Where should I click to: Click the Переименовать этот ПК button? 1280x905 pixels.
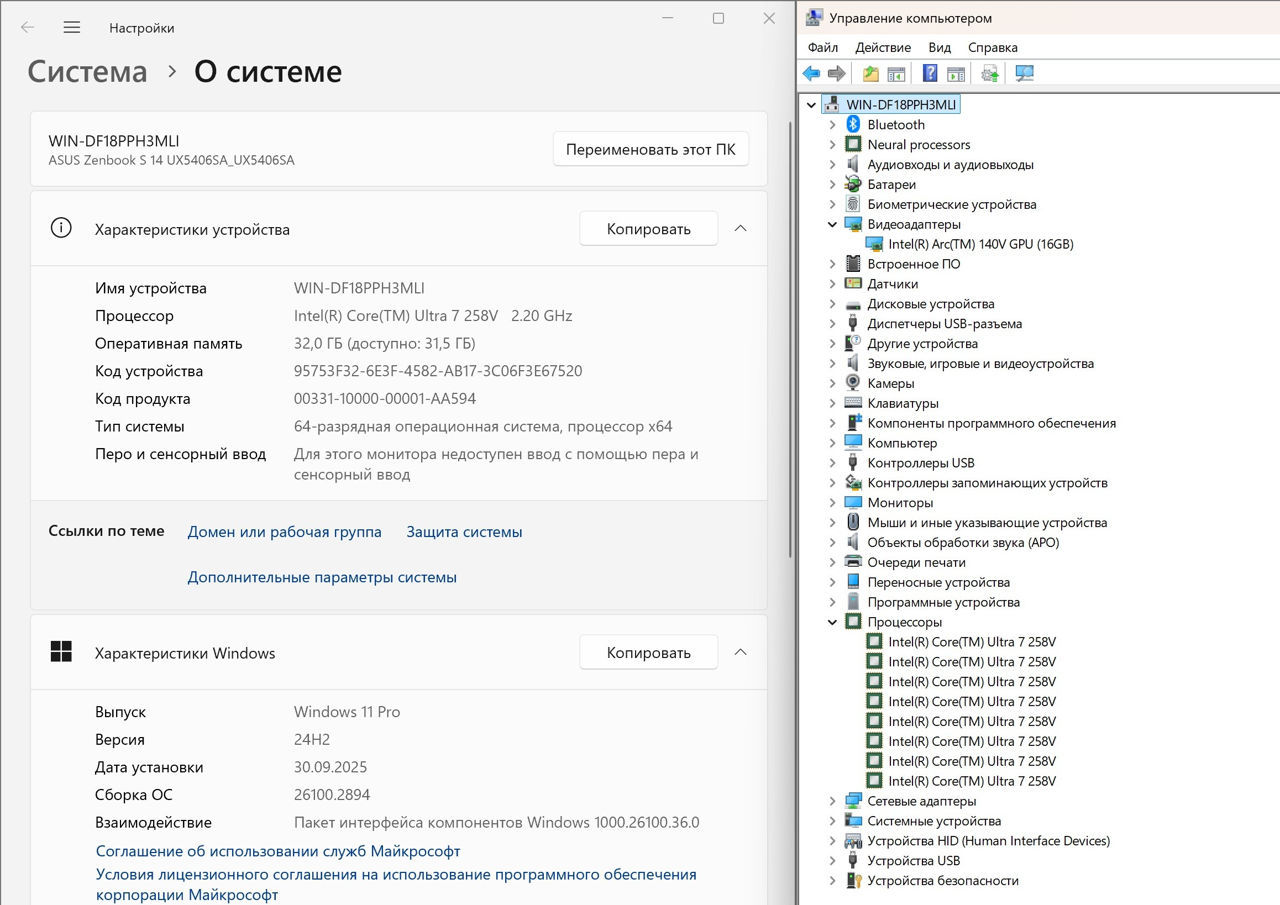point(650,150)
